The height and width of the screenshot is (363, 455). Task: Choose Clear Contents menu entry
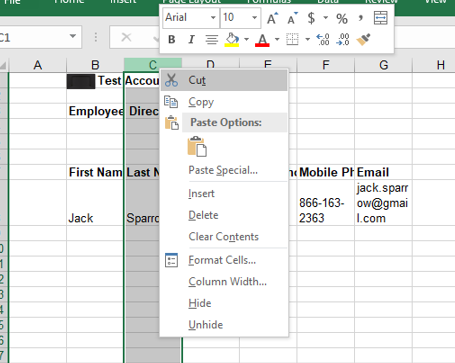(x=224, y=237)
